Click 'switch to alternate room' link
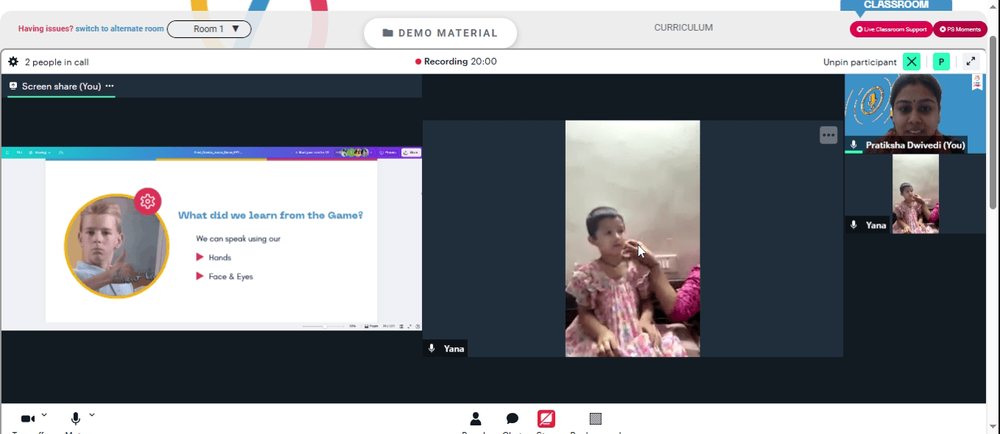 coord(119,29)
